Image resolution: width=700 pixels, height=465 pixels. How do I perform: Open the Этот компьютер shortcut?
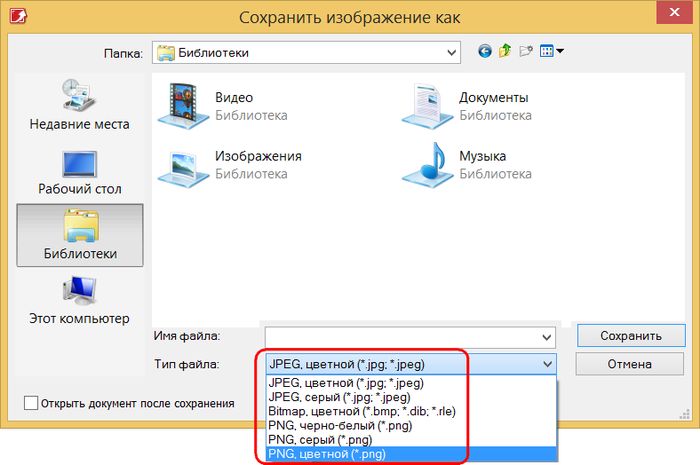pyautogui.click(x=79, y=300)
